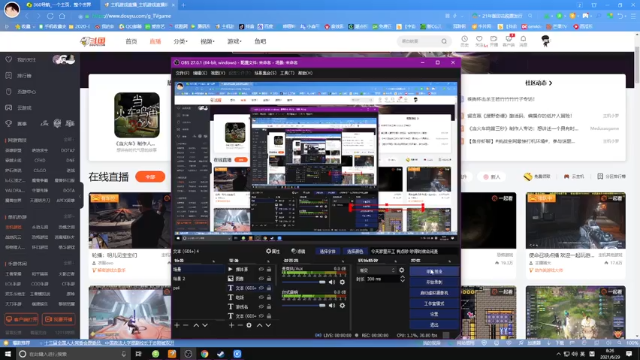Add a new scene in OBS
The height and width of the screenshot is (360, 640).
click(x=177, y=325)
